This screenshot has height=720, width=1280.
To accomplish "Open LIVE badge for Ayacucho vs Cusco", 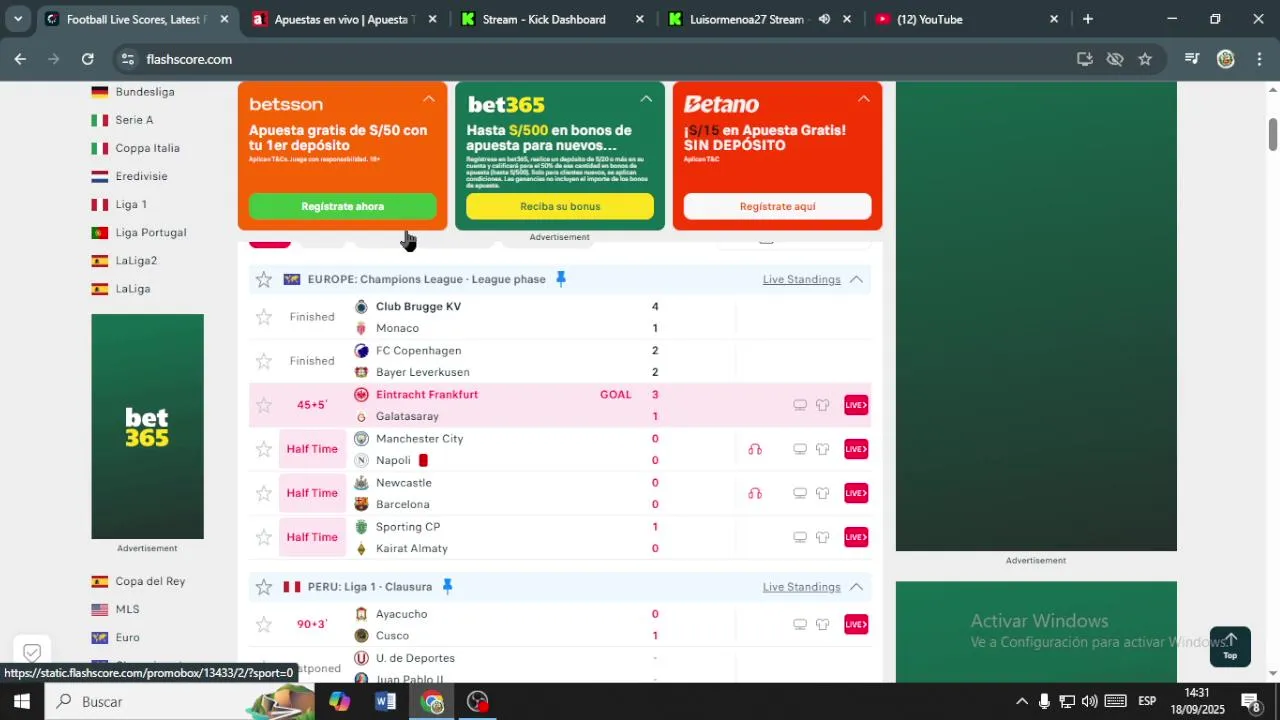I will 856,624.
